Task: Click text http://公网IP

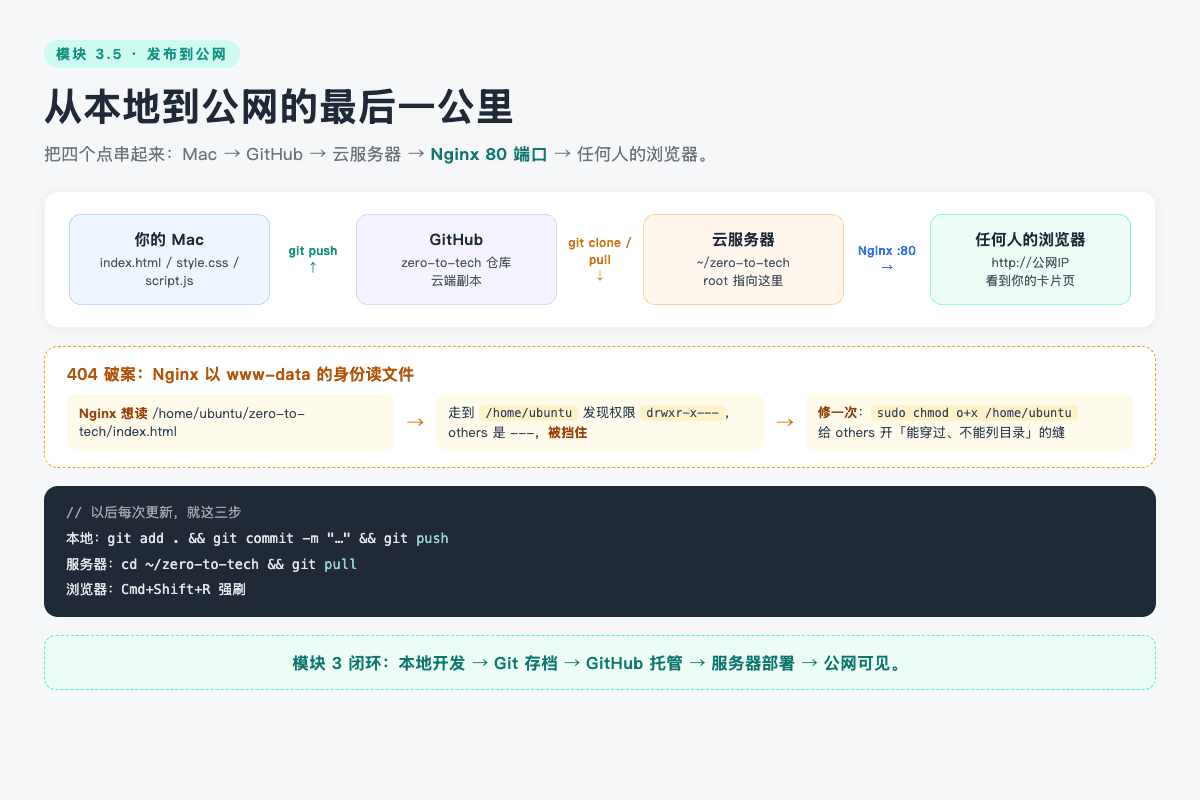Action: coord(1030,263)
